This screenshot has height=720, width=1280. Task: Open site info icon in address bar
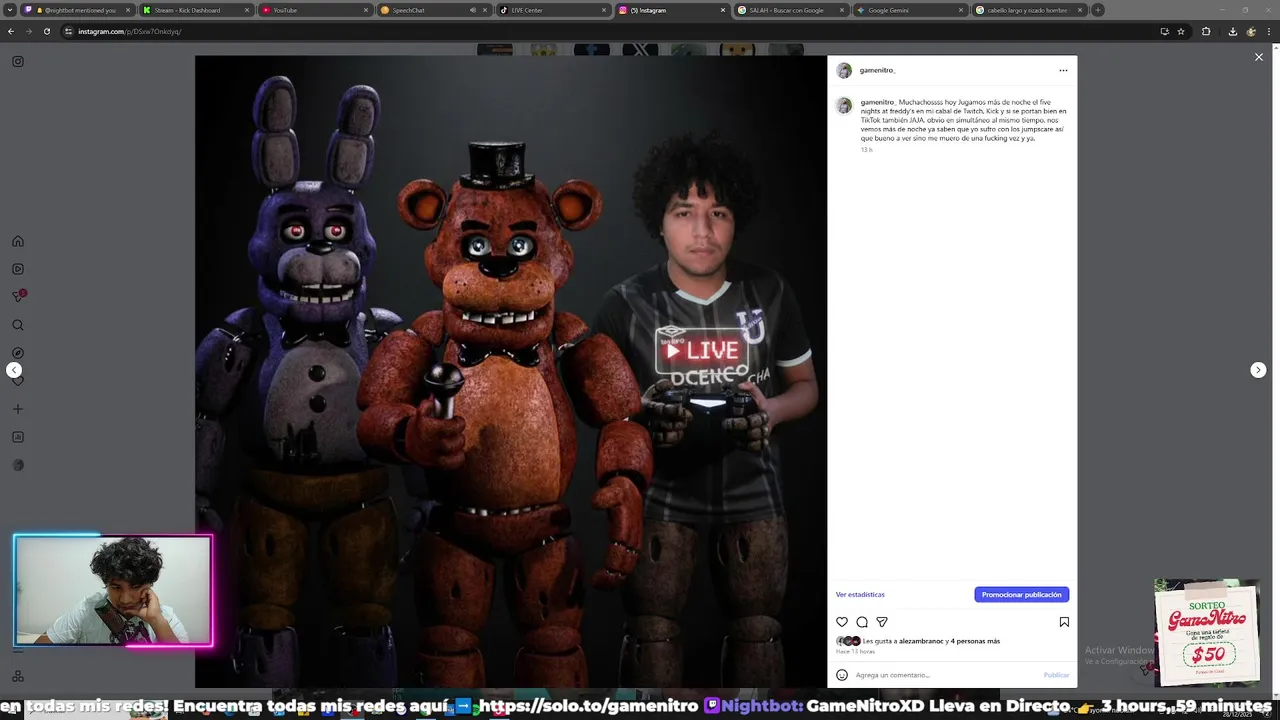pyautogui.click(x=69, y=31)
